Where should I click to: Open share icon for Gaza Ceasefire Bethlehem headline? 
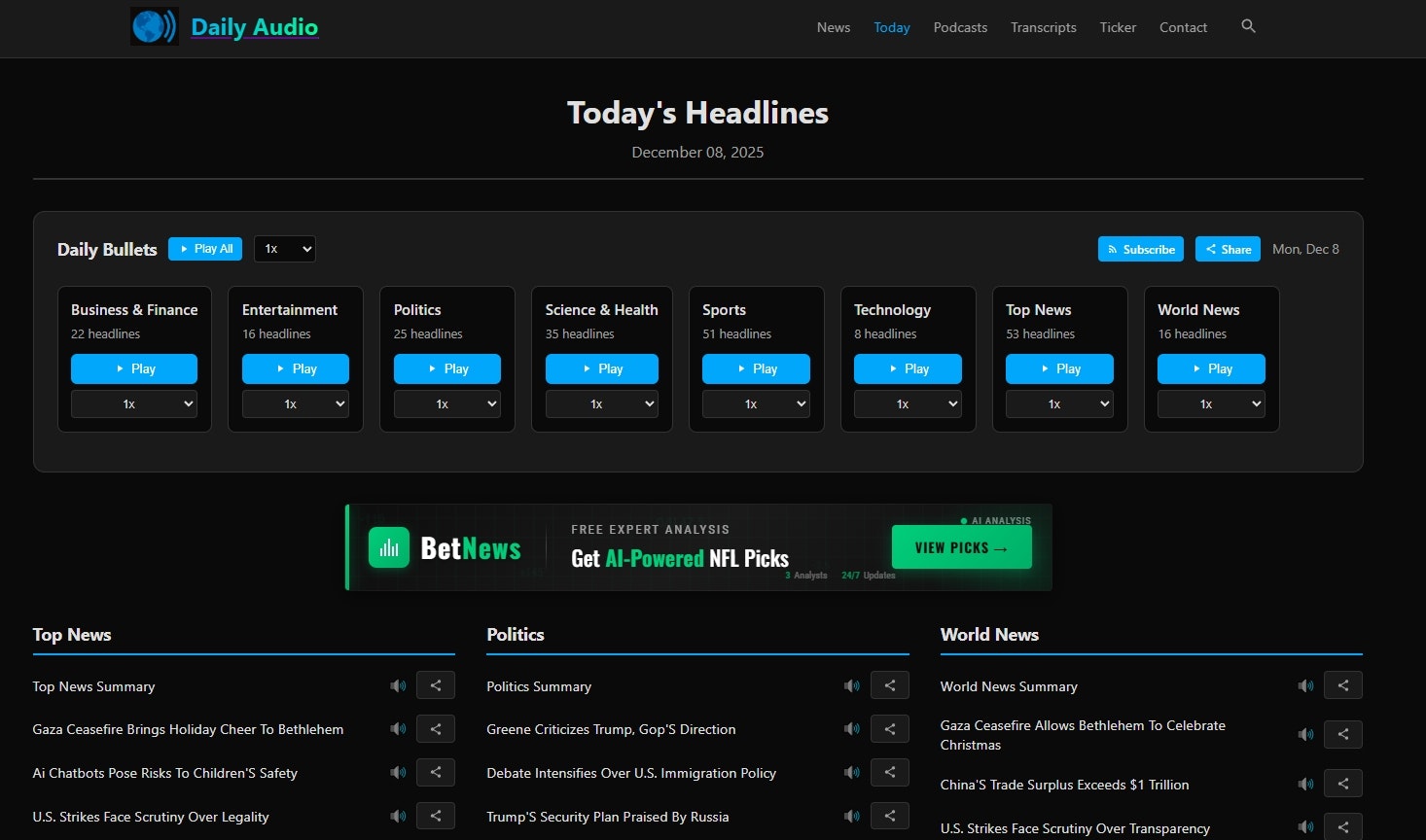pos(435,728)
